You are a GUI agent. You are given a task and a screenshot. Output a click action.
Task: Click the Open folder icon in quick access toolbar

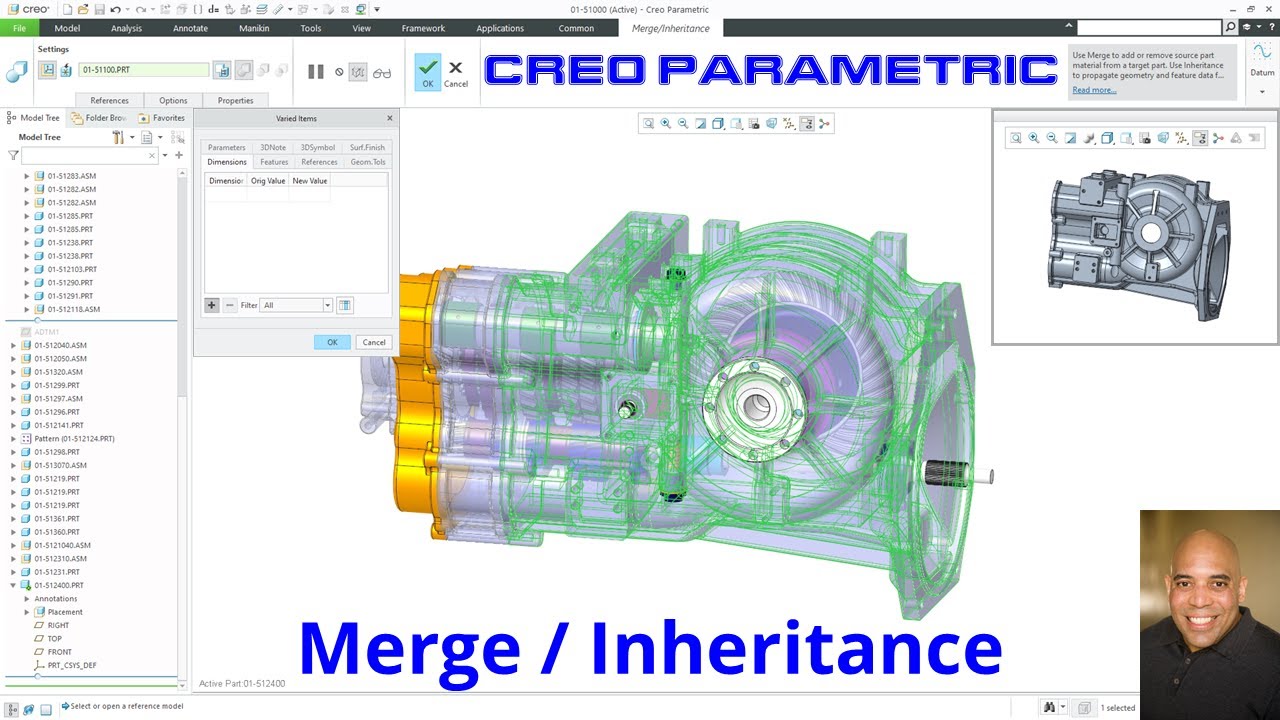point(82,9)
